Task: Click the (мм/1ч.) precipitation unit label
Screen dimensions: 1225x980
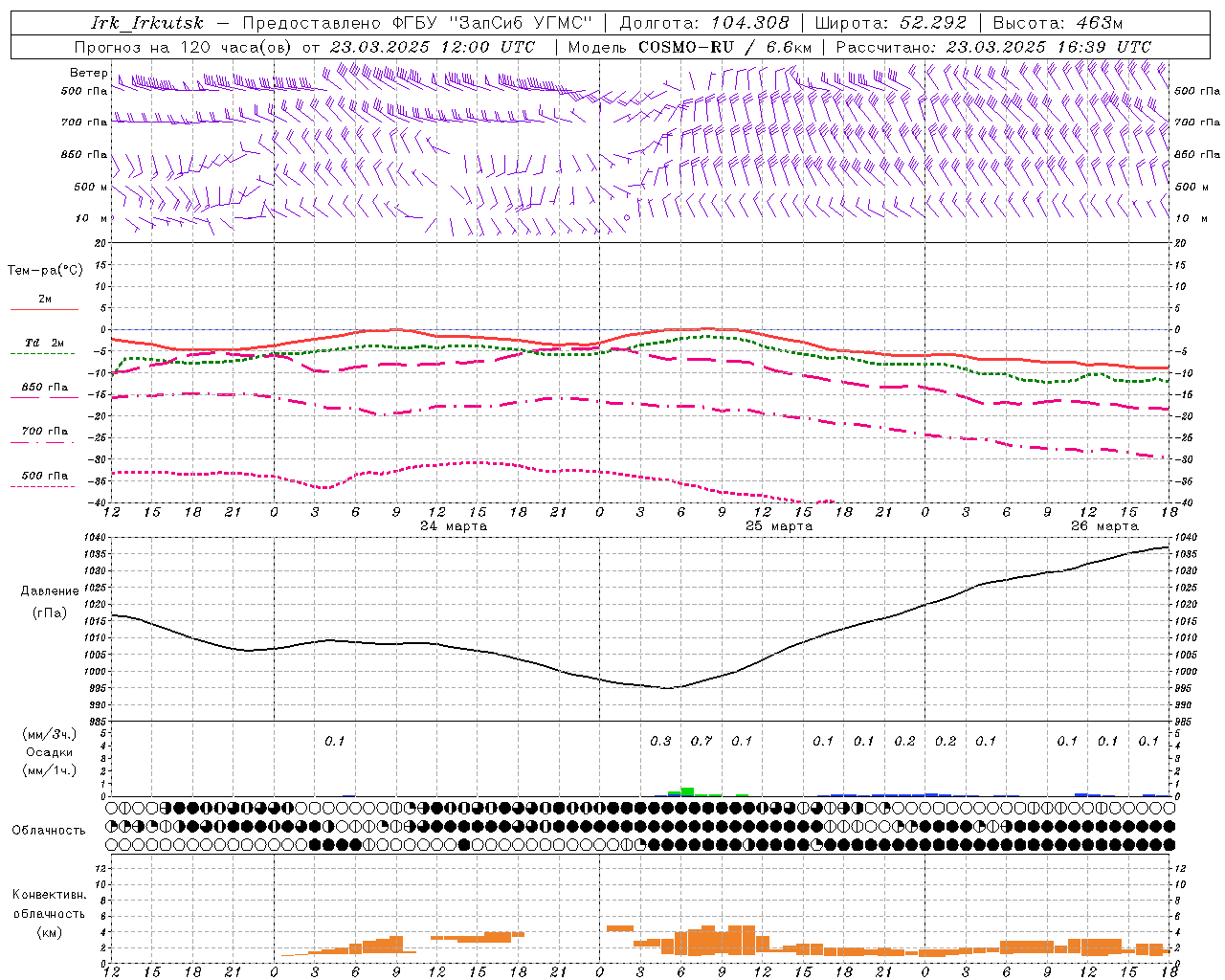Action: pos(50,770)
